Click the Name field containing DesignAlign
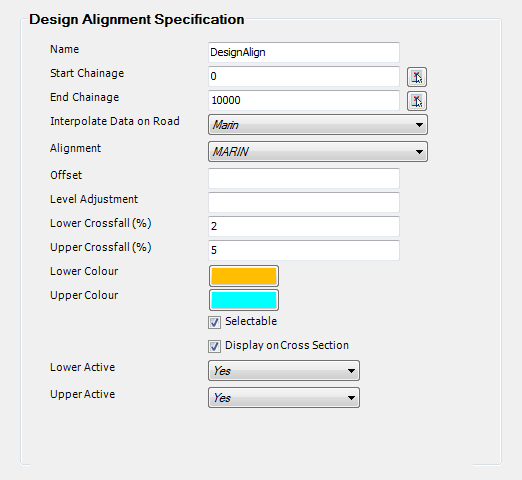The width and height of the screenshot is (522, 480). pos(304,52)
